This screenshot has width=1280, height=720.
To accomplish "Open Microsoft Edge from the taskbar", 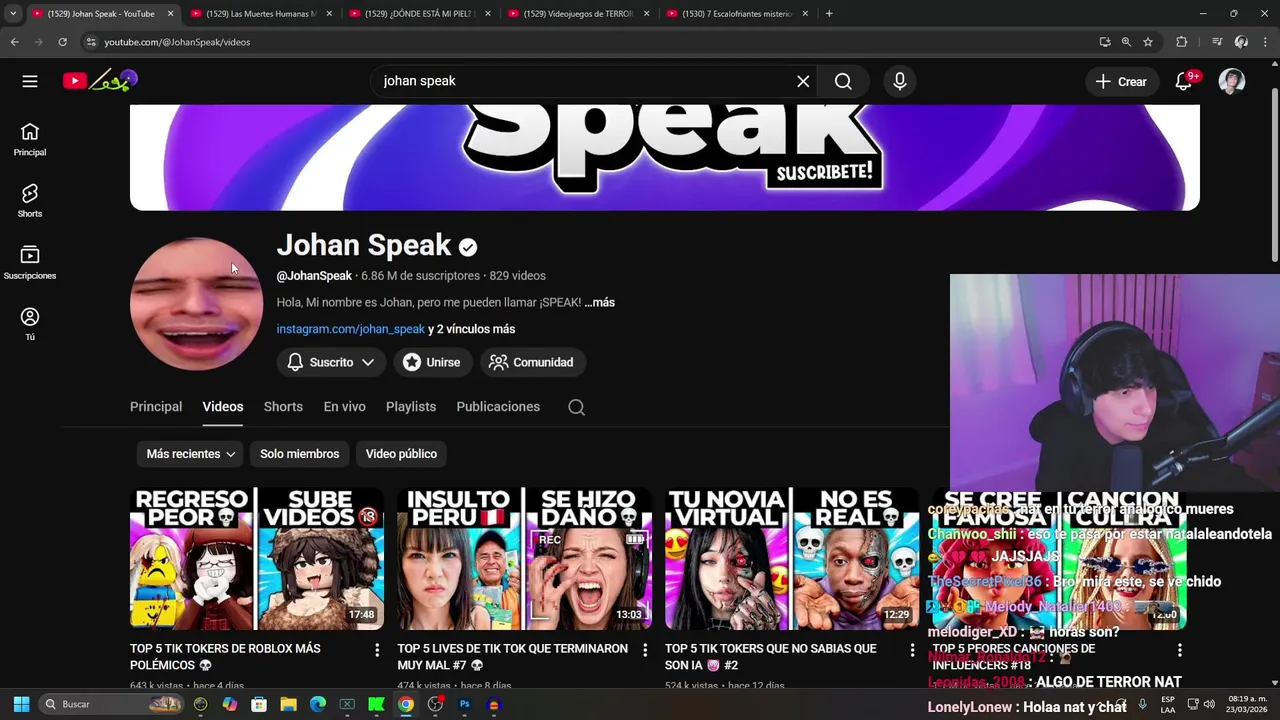I will point(318,704).
